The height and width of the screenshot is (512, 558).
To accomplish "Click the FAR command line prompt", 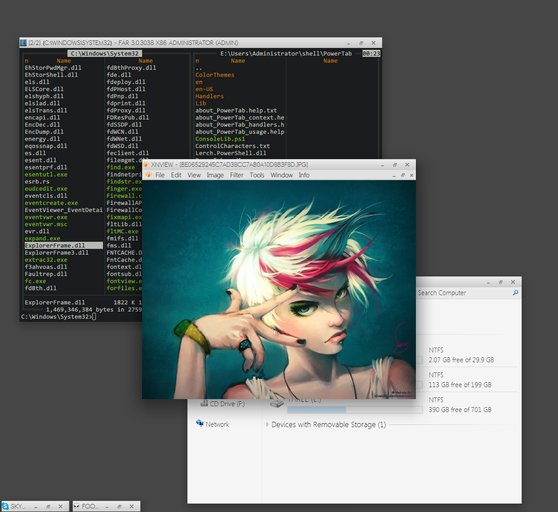I will [58, 317].
